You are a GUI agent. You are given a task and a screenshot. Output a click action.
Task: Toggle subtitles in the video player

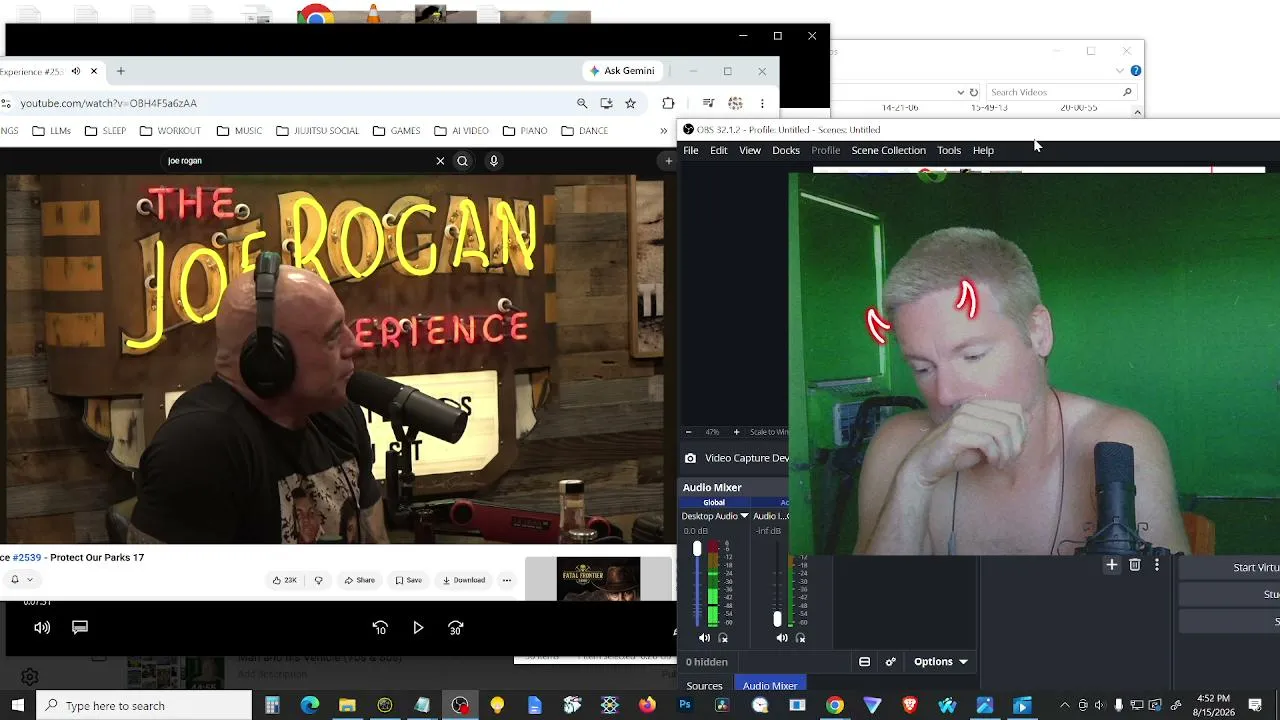[x=80, y=627]
